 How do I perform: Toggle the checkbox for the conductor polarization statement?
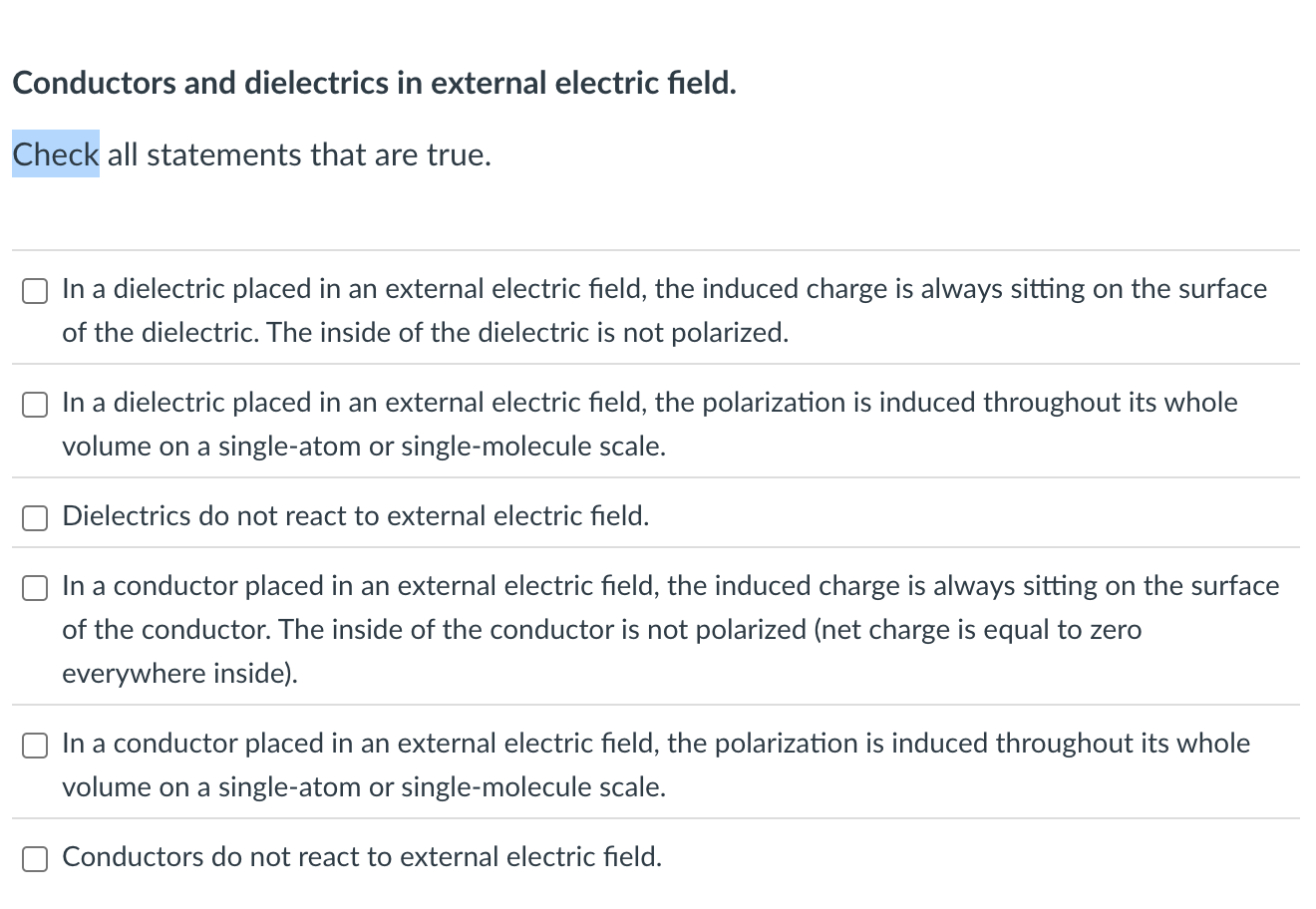click(x=35, y=745)
